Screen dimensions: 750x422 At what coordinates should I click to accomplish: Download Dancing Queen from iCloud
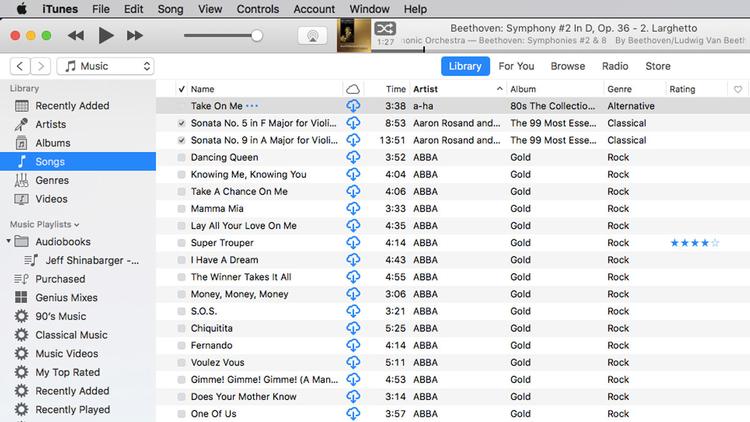tap(353, 157)
